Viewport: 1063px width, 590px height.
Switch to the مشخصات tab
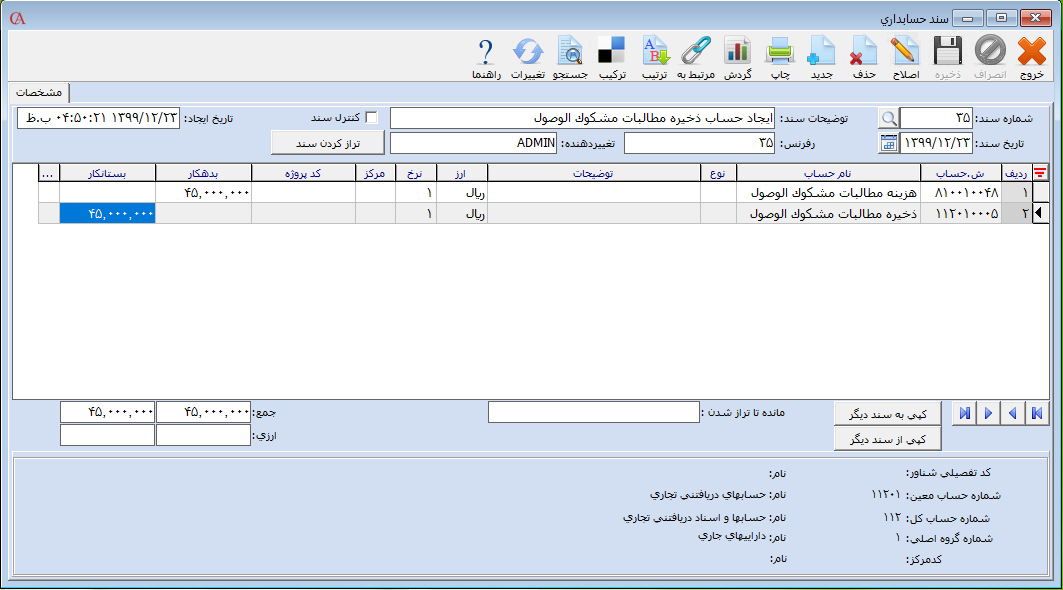click(x=39, y=92)
